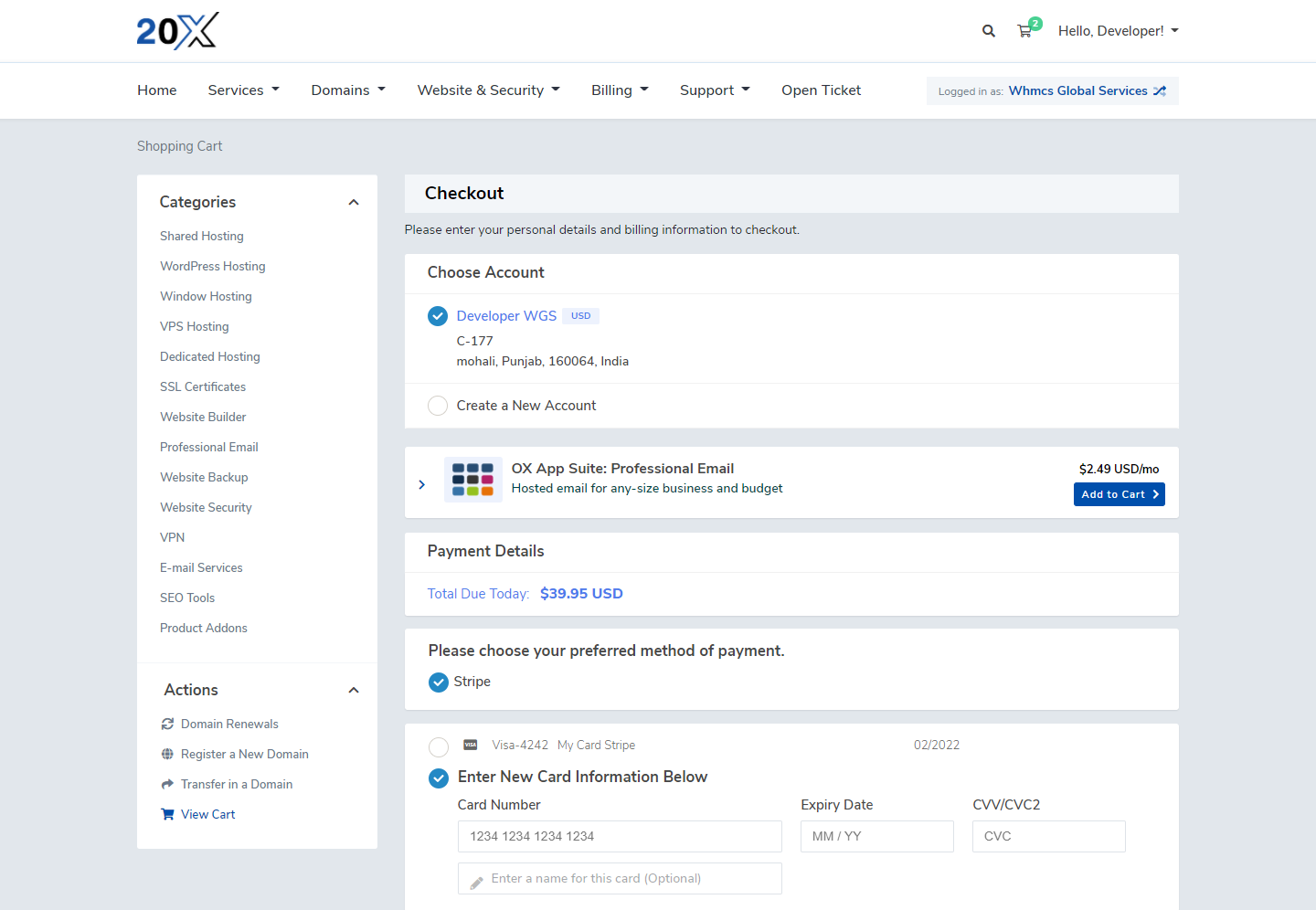Click the Domain Renewals refresh icon
Viewport: 1316px width, 910px height.
coord(167,724)
